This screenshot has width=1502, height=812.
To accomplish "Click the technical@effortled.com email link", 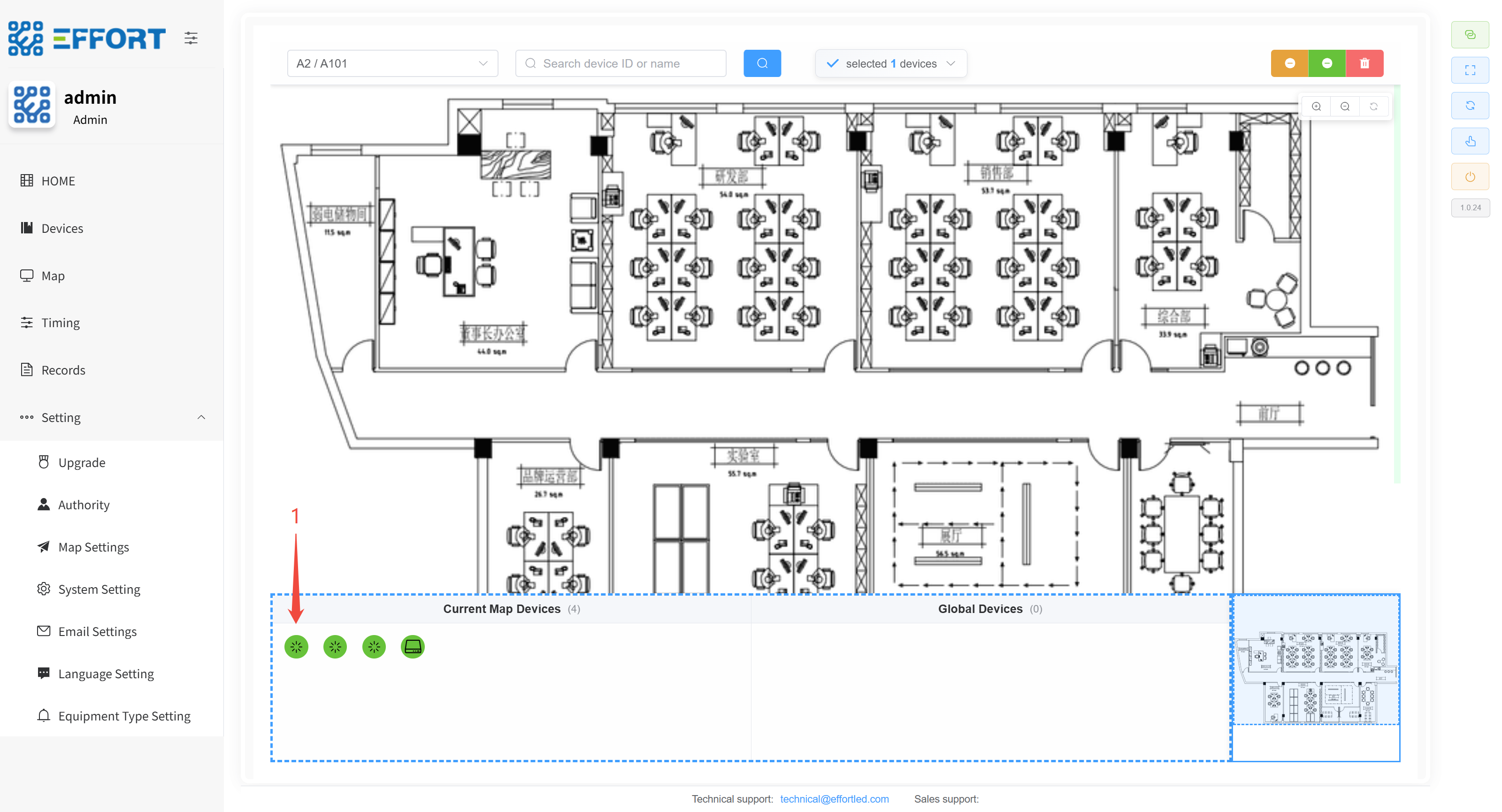I will tap(834, 798).
